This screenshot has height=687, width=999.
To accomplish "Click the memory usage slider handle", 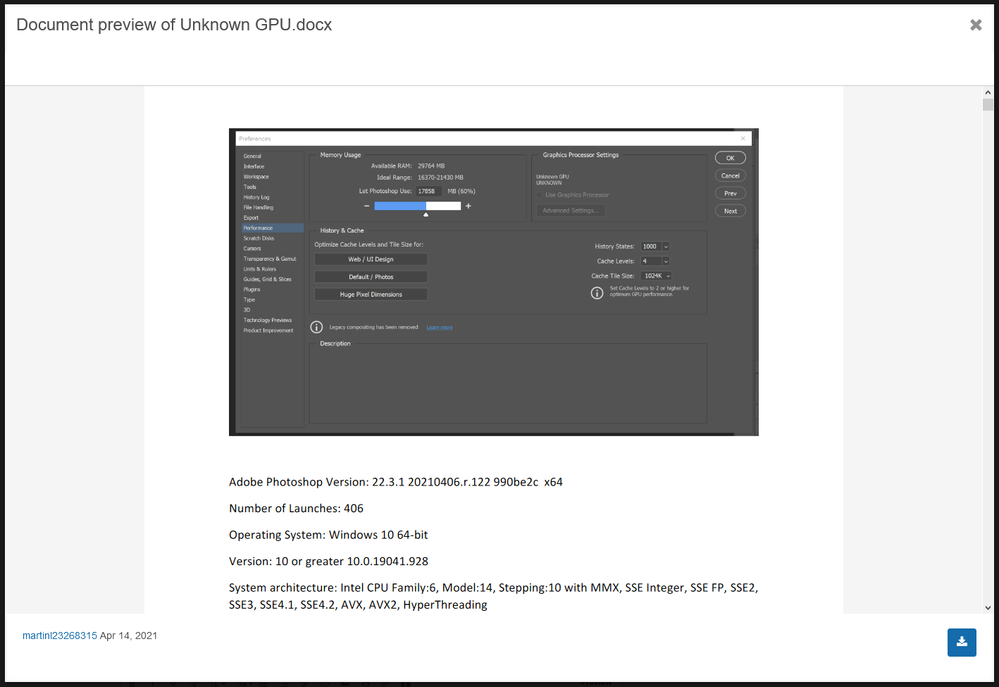I will pyautogui.click(x=425, y=215).
